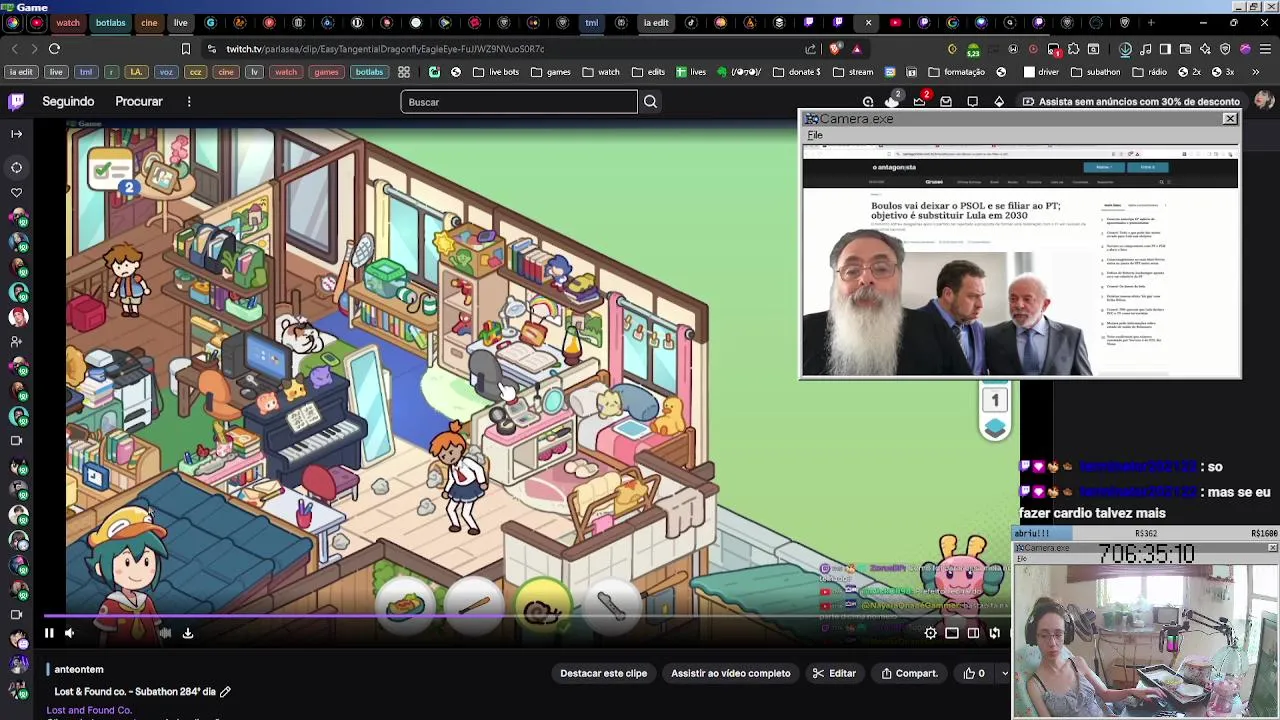Open subathon bookmarks folder
This screenshot has height=720, width=1280.
tap(1095, 72)
